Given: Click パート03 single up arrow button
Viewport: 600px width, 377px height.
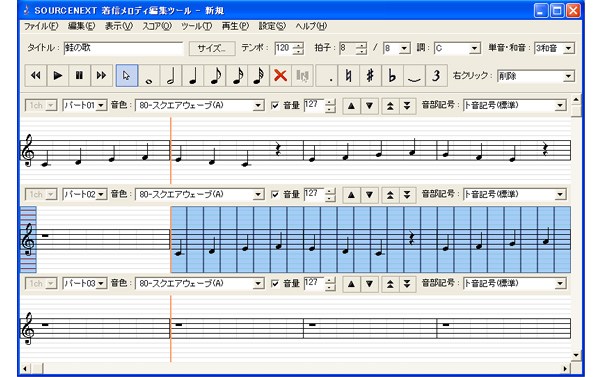Looking at the screenshot, I should (x=351, y=284).
